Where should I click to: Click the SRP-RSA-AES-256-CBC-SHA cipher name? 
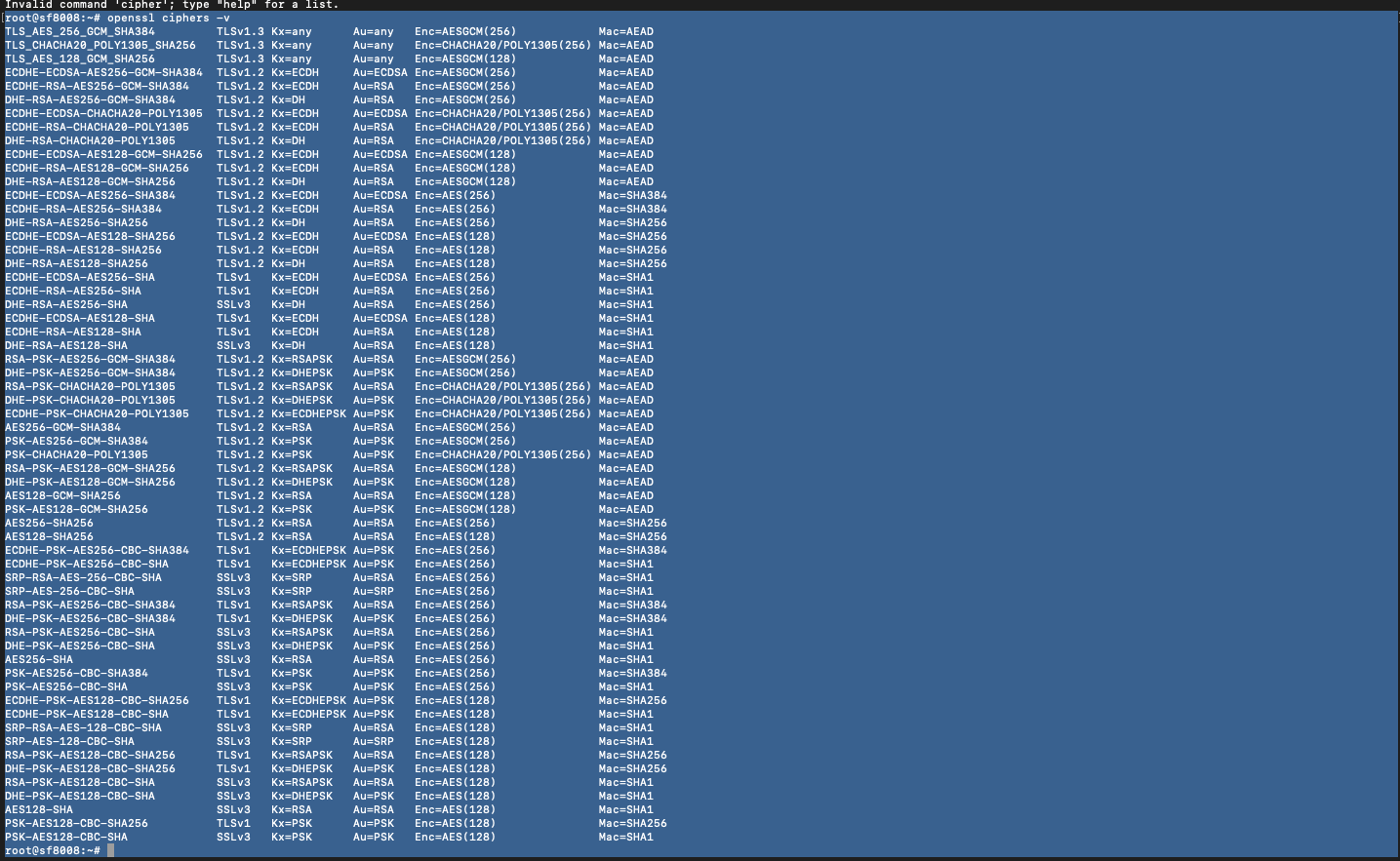[x=83, y=577]
